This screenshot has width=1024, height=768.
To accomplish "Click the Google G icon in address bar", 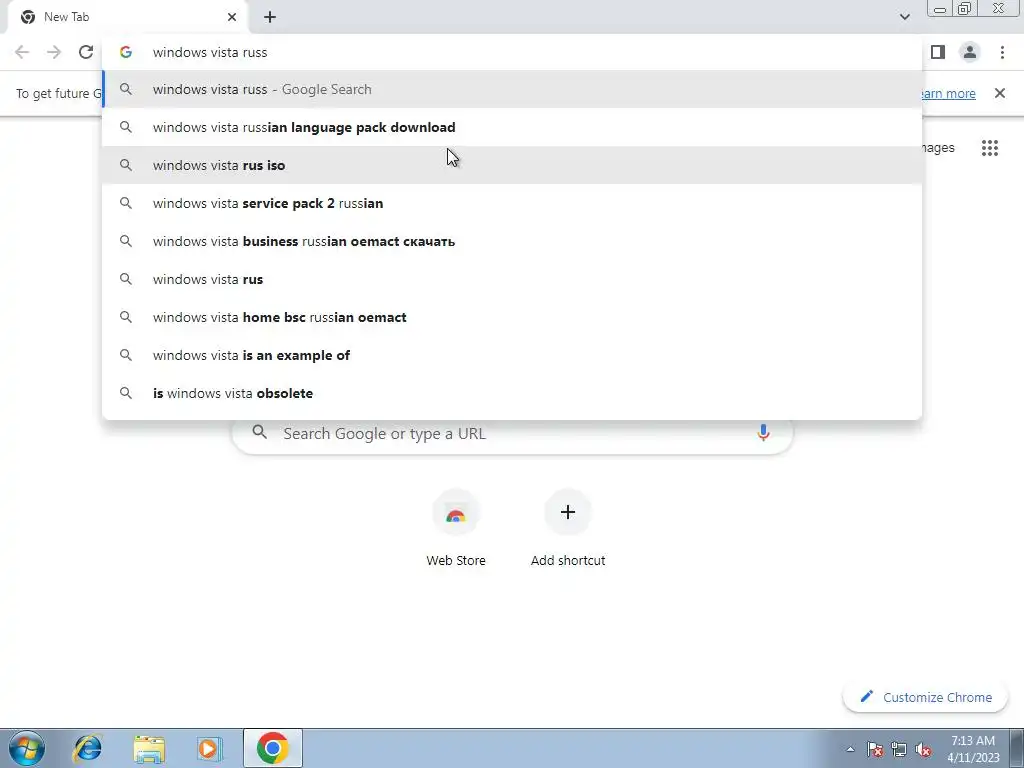I will coord(126,52).
